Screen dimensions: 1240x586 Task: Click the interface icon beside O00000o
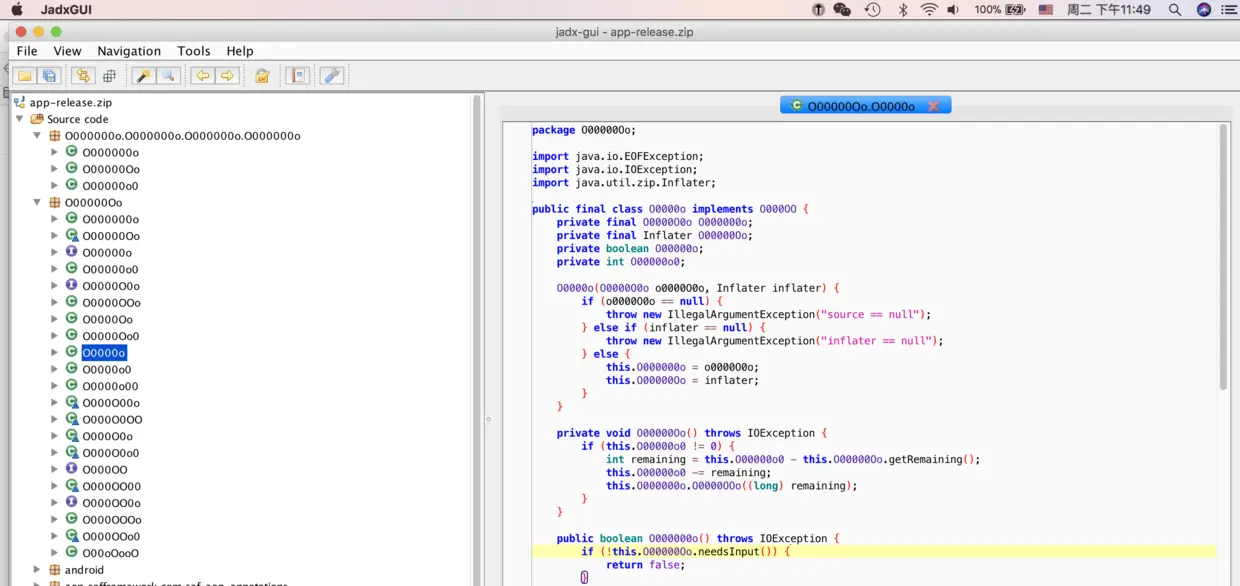tap(72, 252)
